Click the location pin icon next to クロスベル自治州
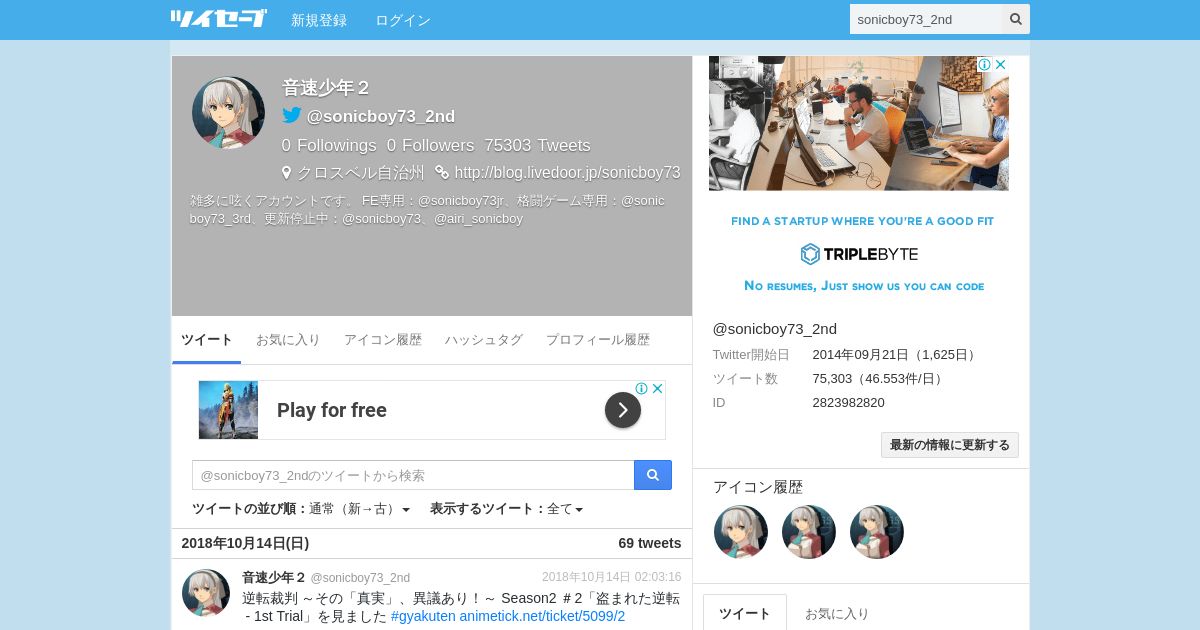Screen dimensions: 1200x630 pyautogui.click(x=287, y=172)
